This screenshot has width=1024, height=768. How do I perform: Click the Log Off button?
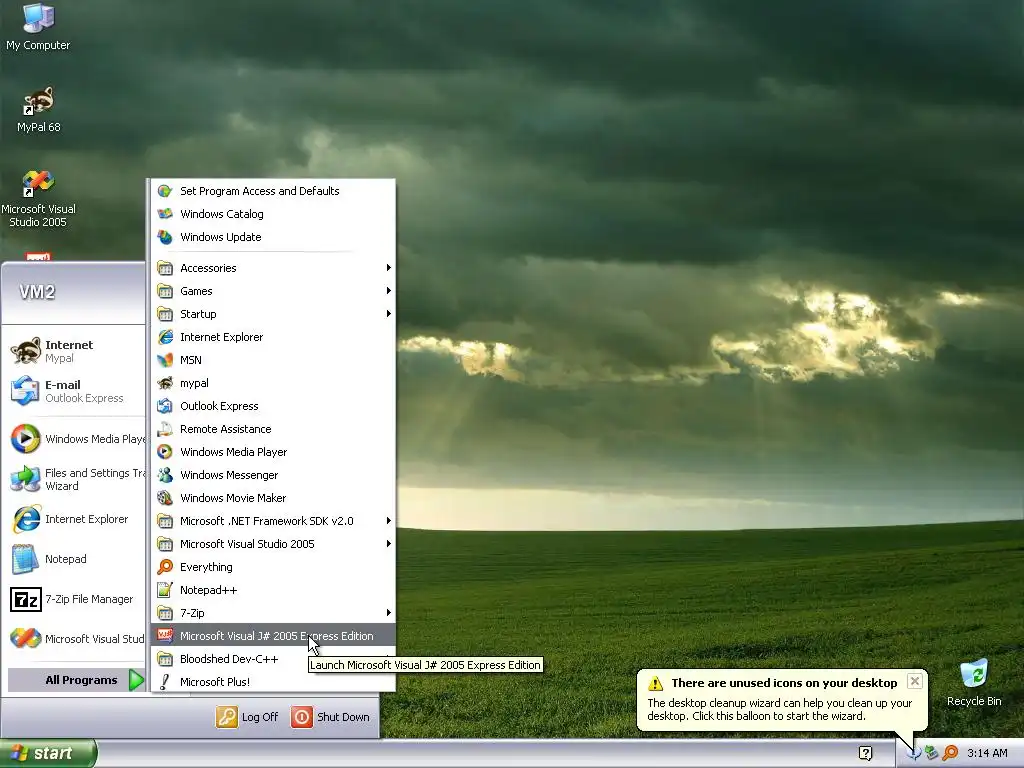[x=247, y=717]
